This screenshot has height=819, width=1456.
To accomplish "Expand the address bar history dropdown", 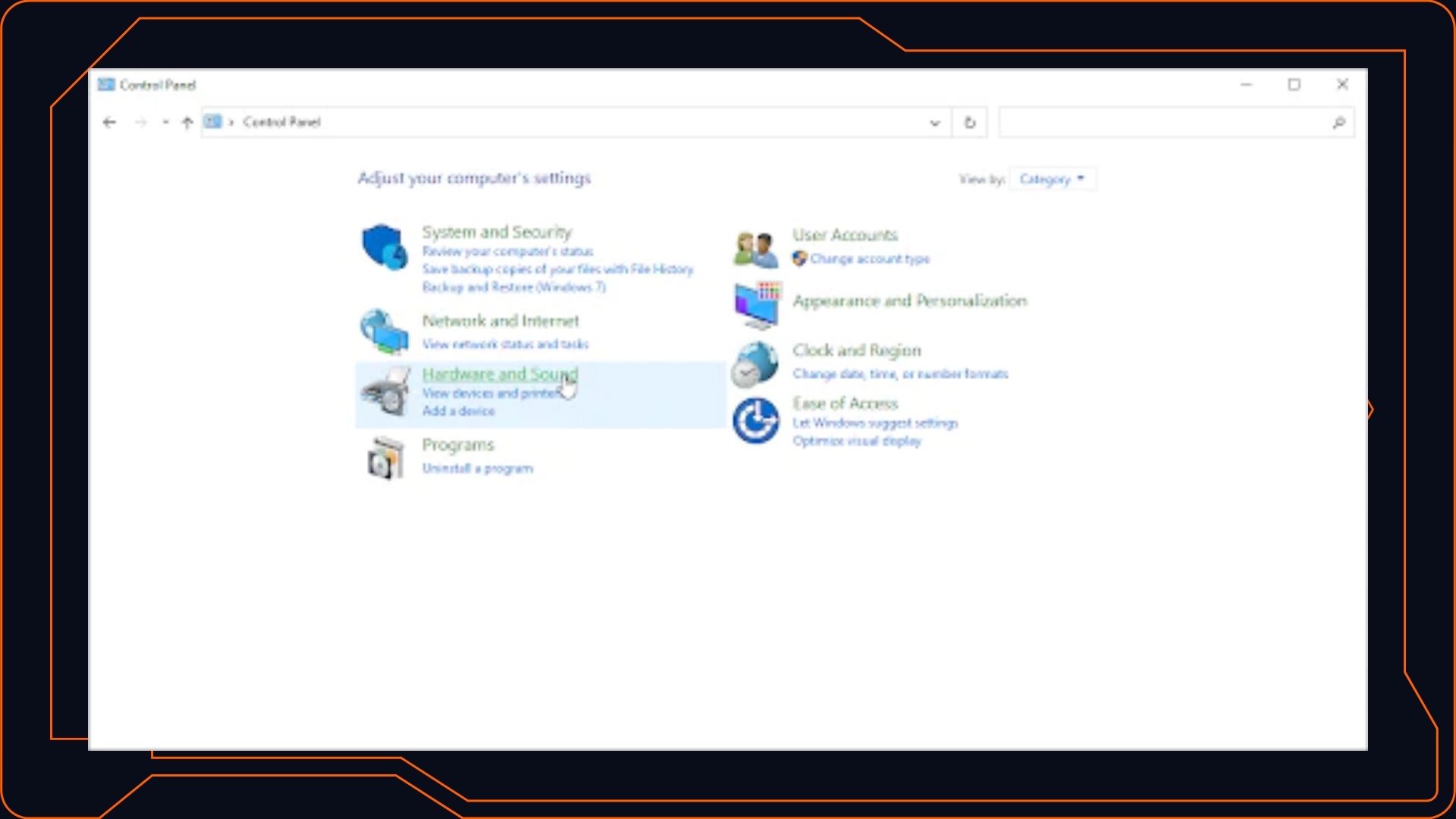I will tap(934, 123).
